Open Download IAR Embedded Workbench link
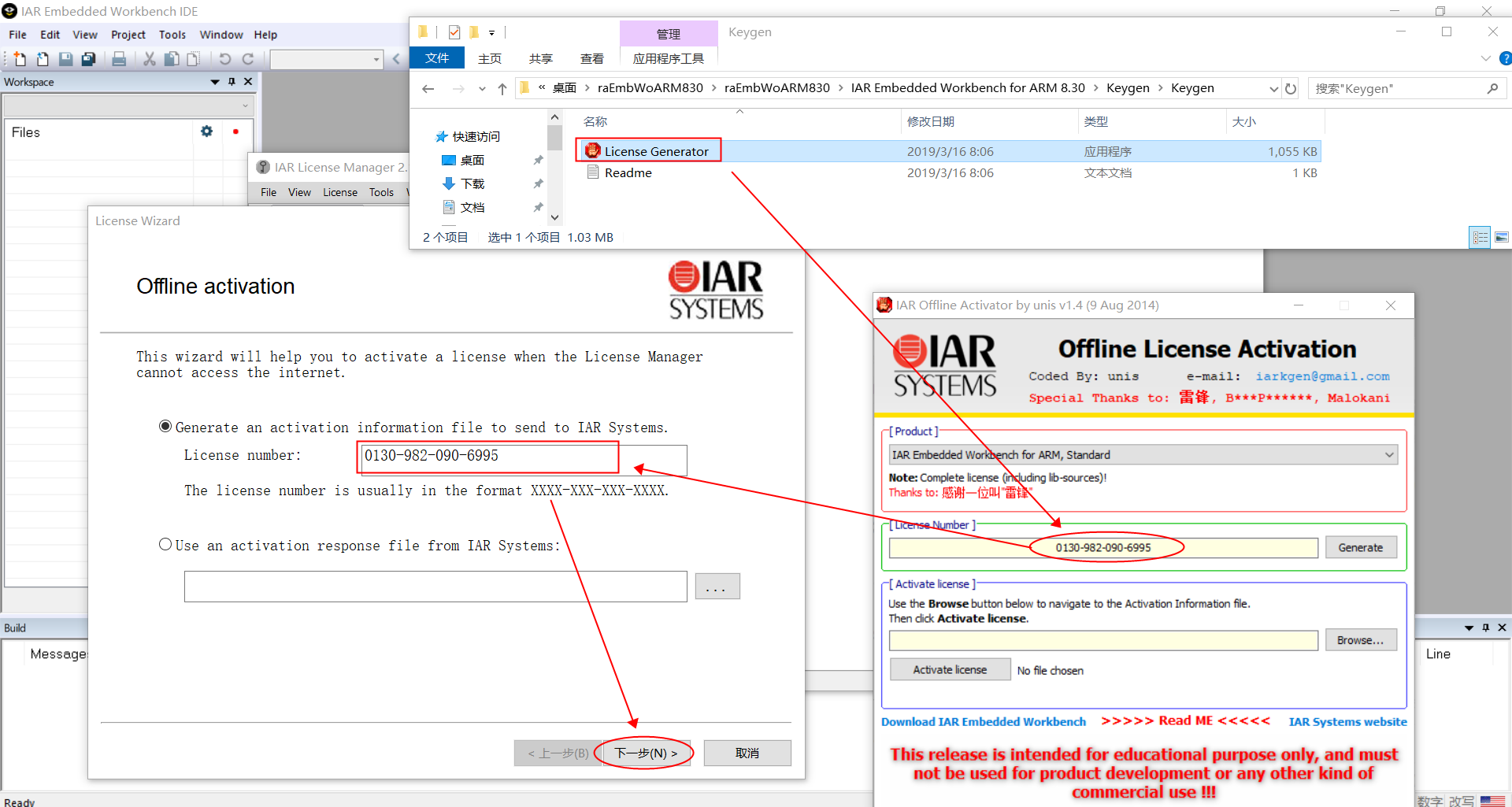Viewport: 1512px width, 807px height. (x=983, y=722)
